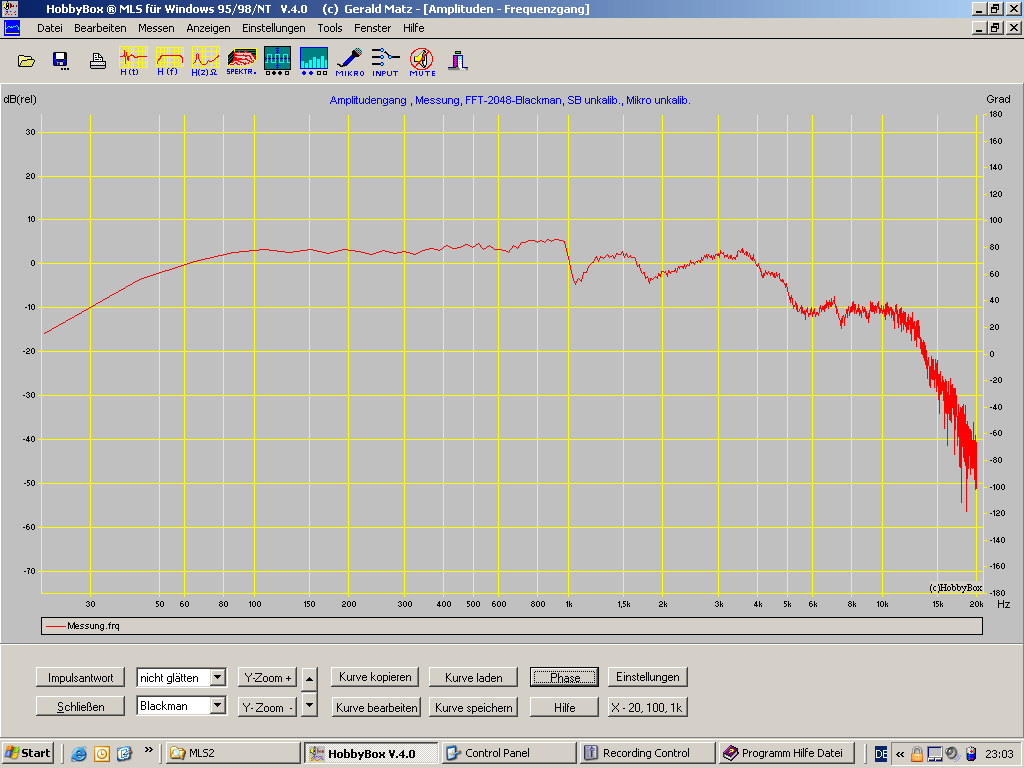Expand the Blackman window dropdown
The image size is (1024, 768).
(x=218, y=706)
